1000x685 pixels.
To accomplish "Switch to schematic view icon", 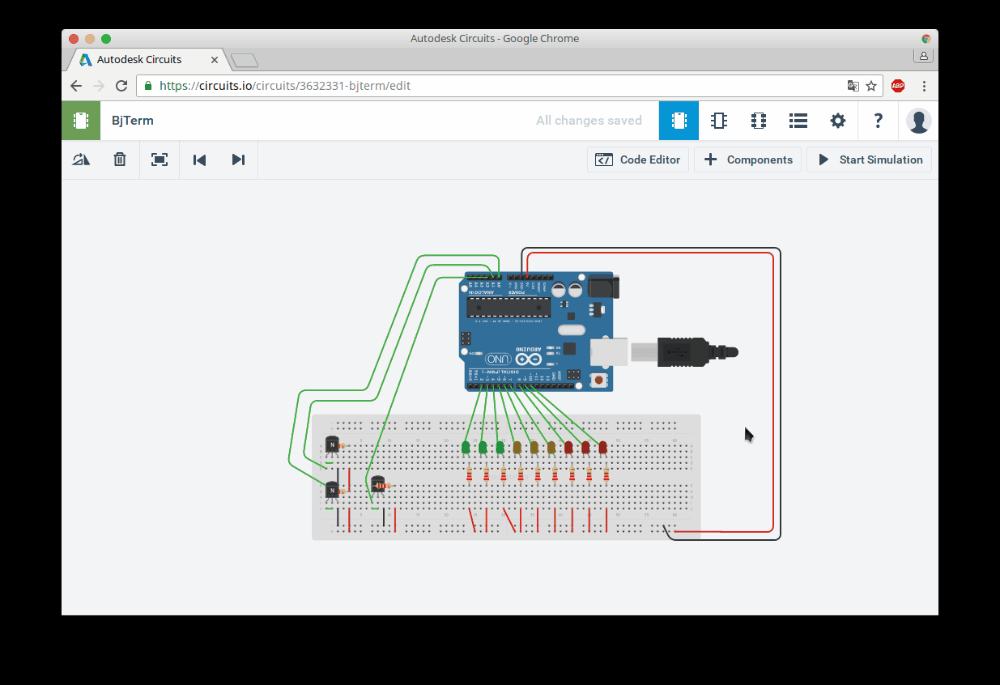I will tap(719, 121).
